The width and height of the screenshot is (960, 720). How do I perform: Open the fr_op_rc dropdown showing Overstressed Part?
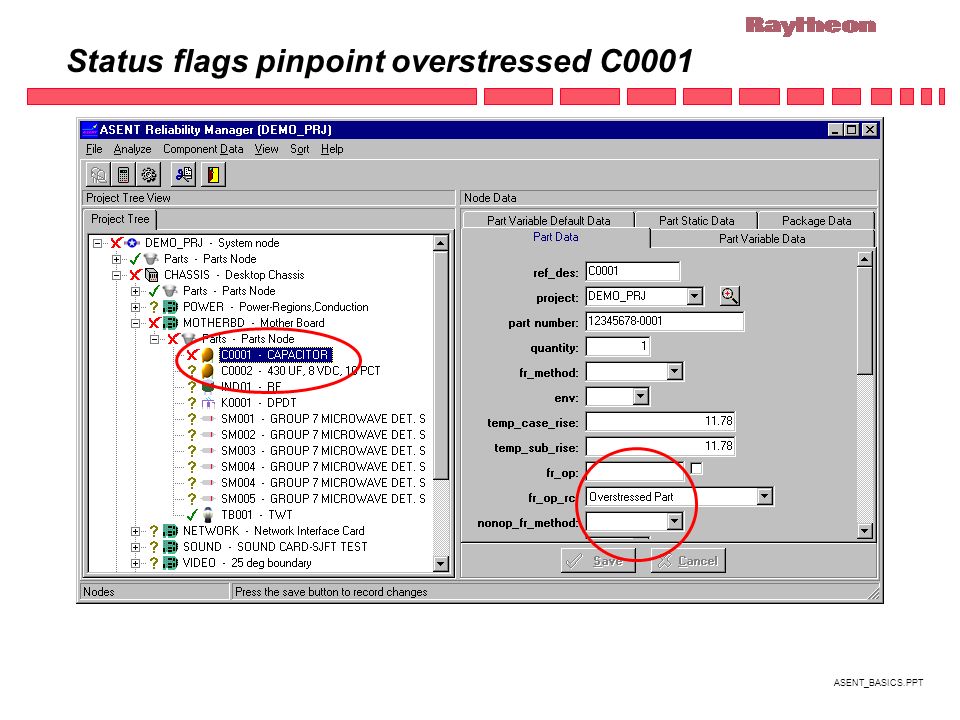click(764, 497)
